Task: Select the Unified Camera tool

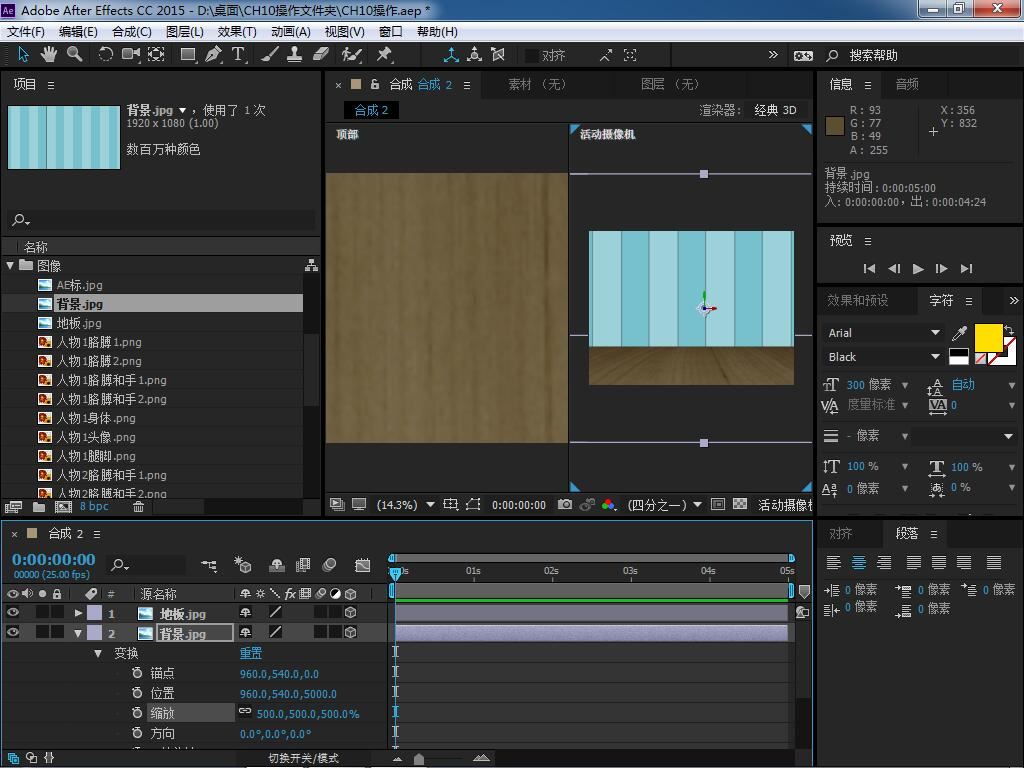Action: click(131, 55)
